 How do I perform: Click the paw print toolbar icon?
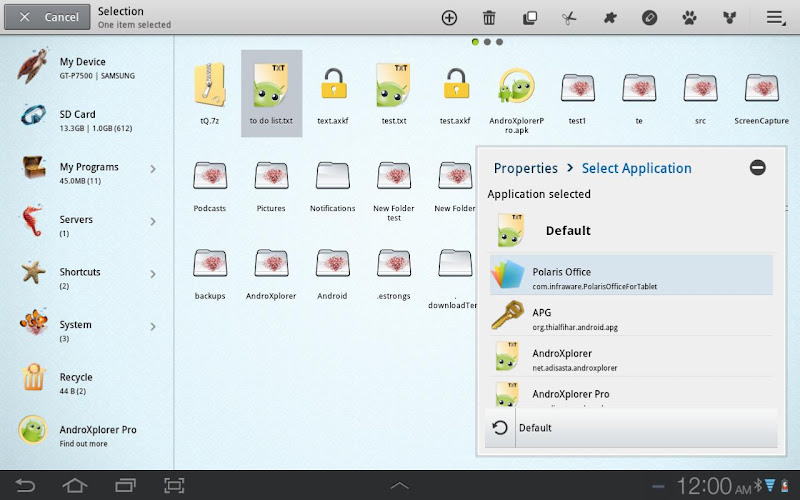point(689,18)
